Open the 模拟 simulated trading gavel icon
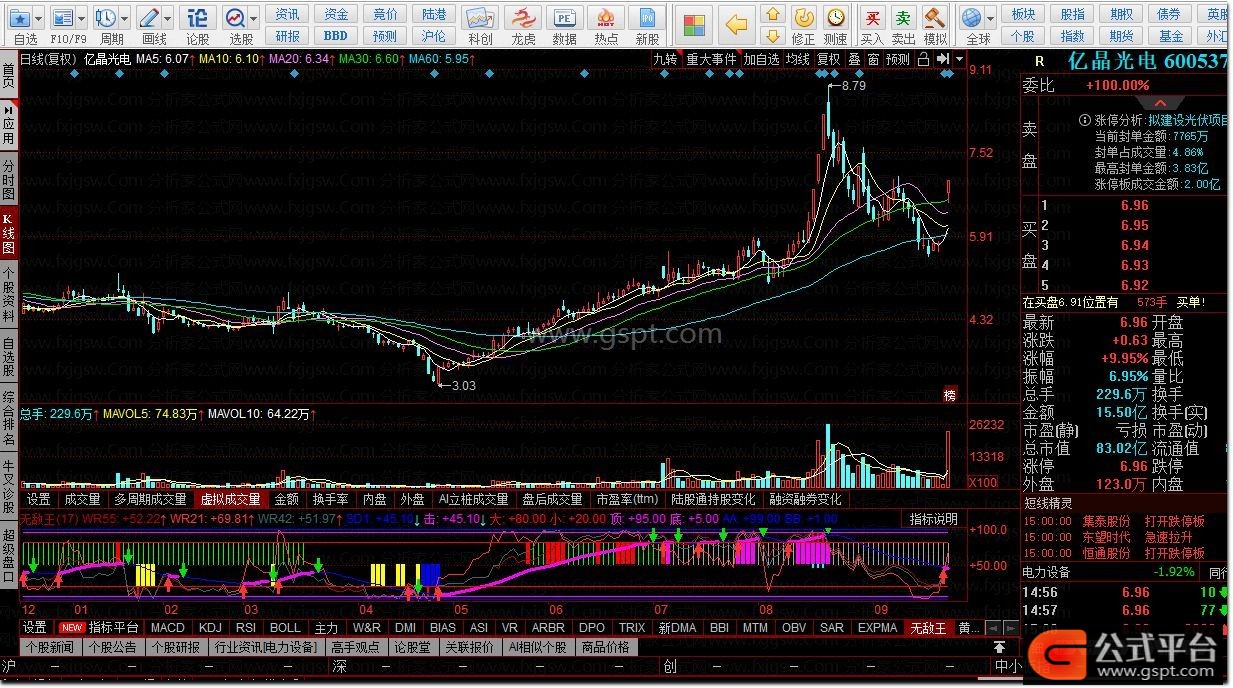This screenshot has width=1233, height=688. (935, 18)
